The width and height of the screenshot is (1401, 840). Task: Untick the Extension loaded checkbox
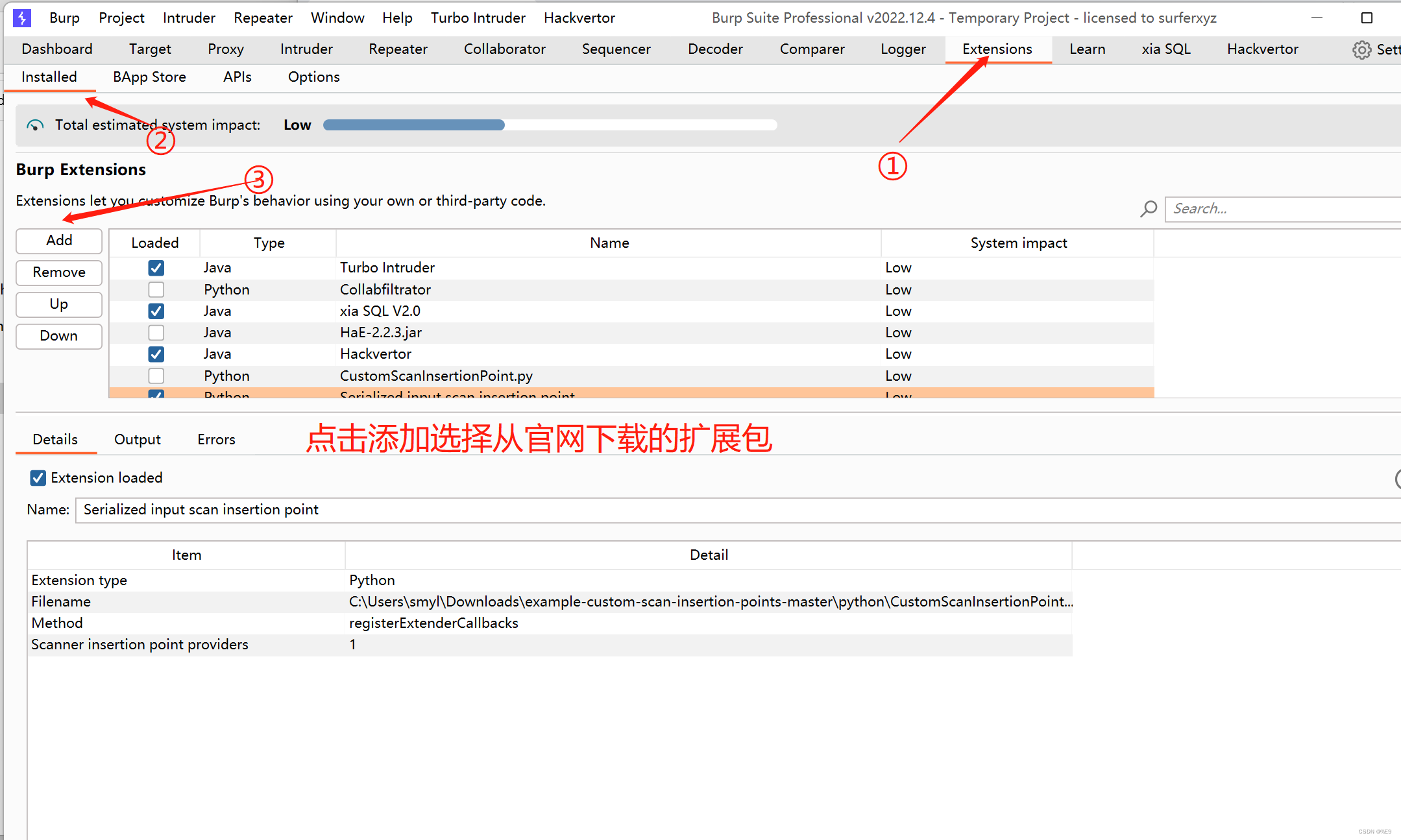point(38,477)
